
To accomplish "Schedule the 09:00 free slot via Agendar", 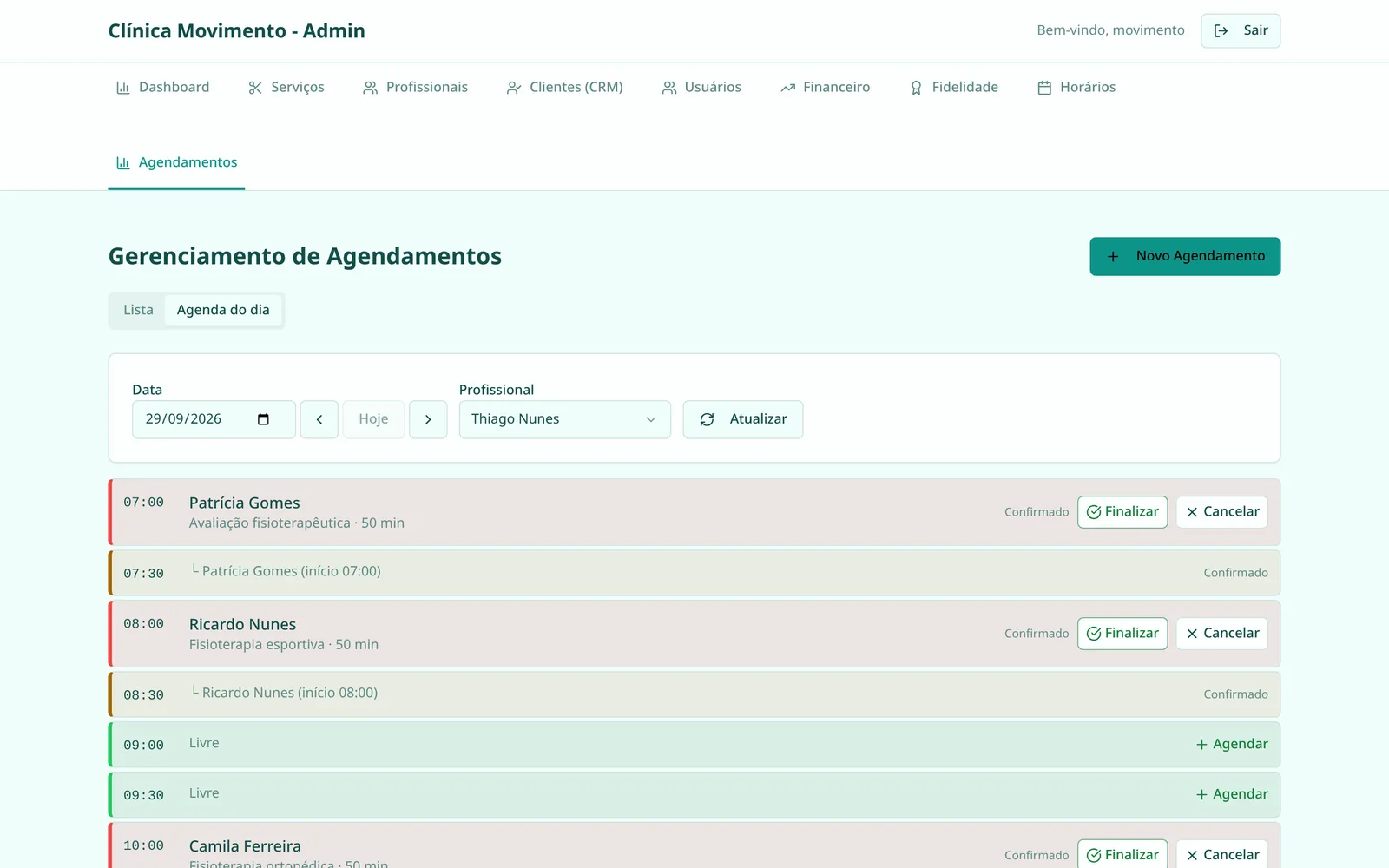I will [x=1232, y=745].
